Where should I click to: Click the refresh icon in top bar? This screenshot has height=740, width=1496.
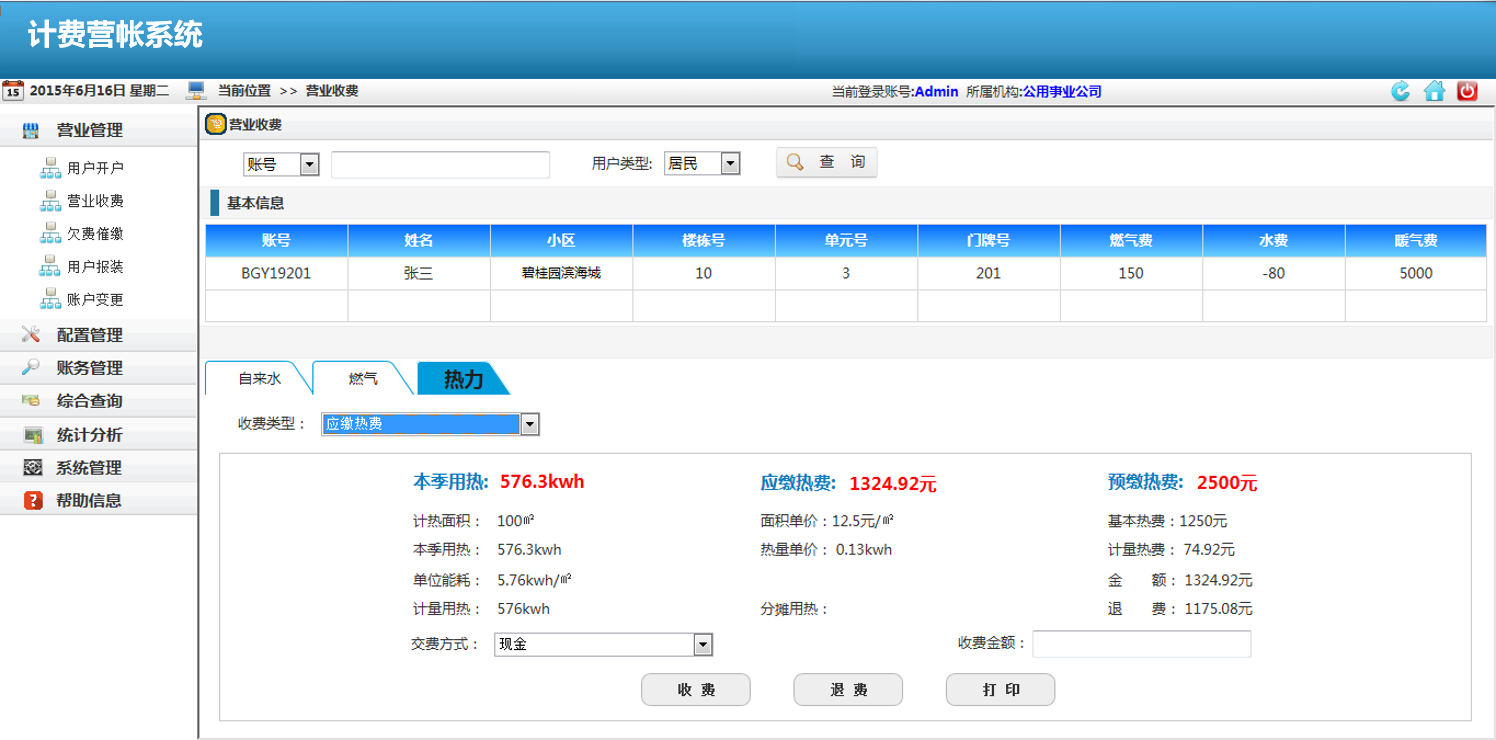[x=1401, y=91]
